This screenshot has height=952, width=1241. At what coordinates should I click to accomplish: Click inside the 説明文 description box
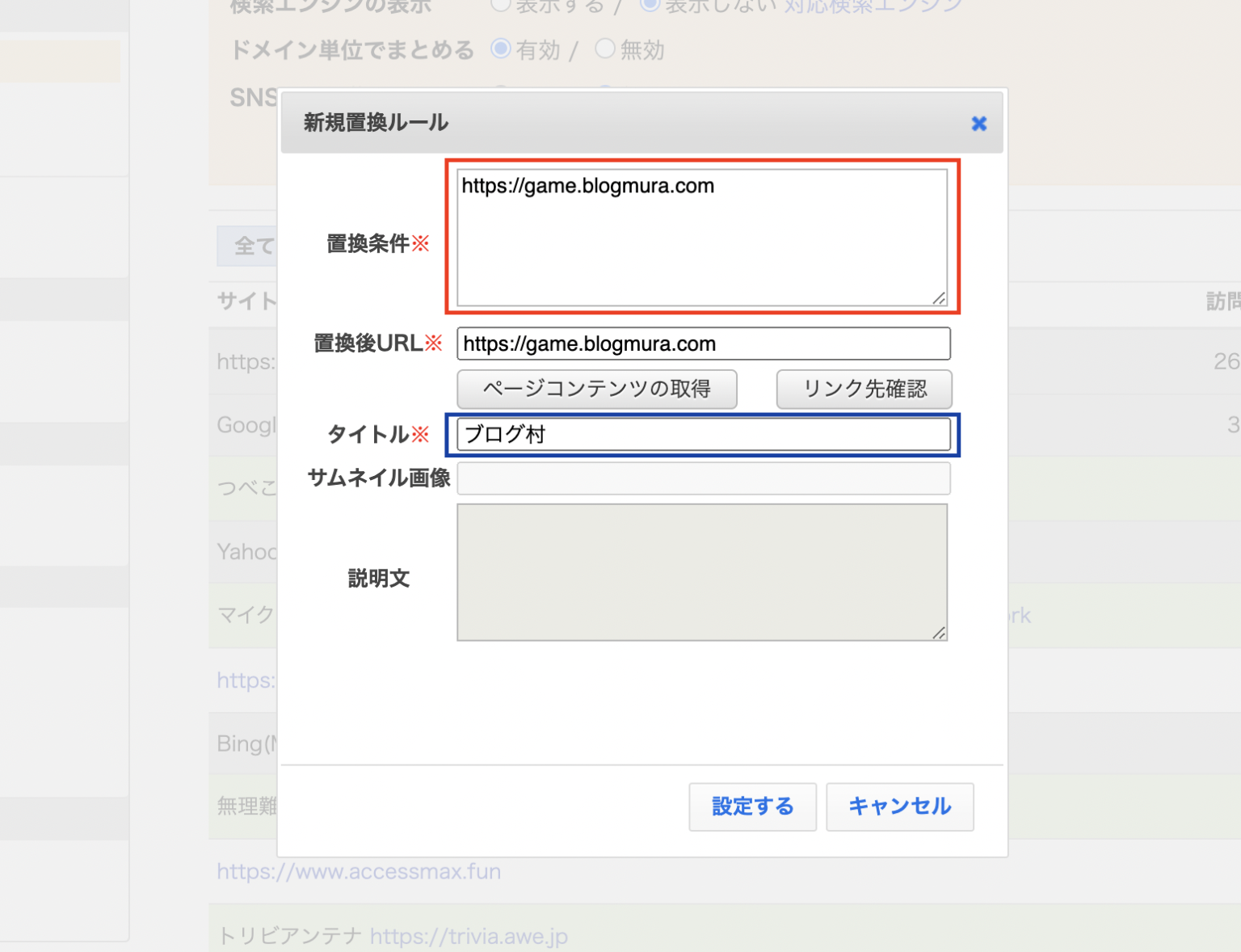click(x=702, y=572)
